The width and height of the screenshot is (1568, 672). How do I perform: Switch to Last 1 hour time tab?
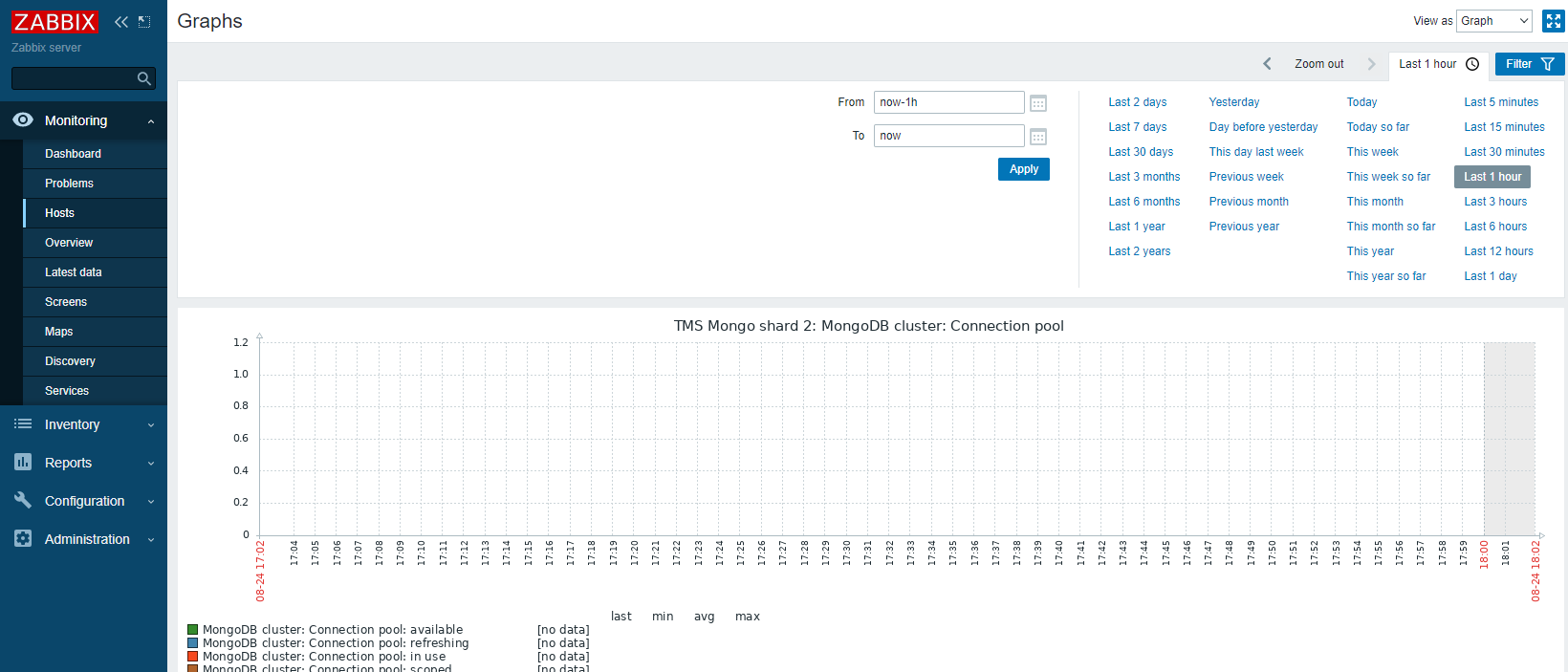click(x=1438, y=64)
